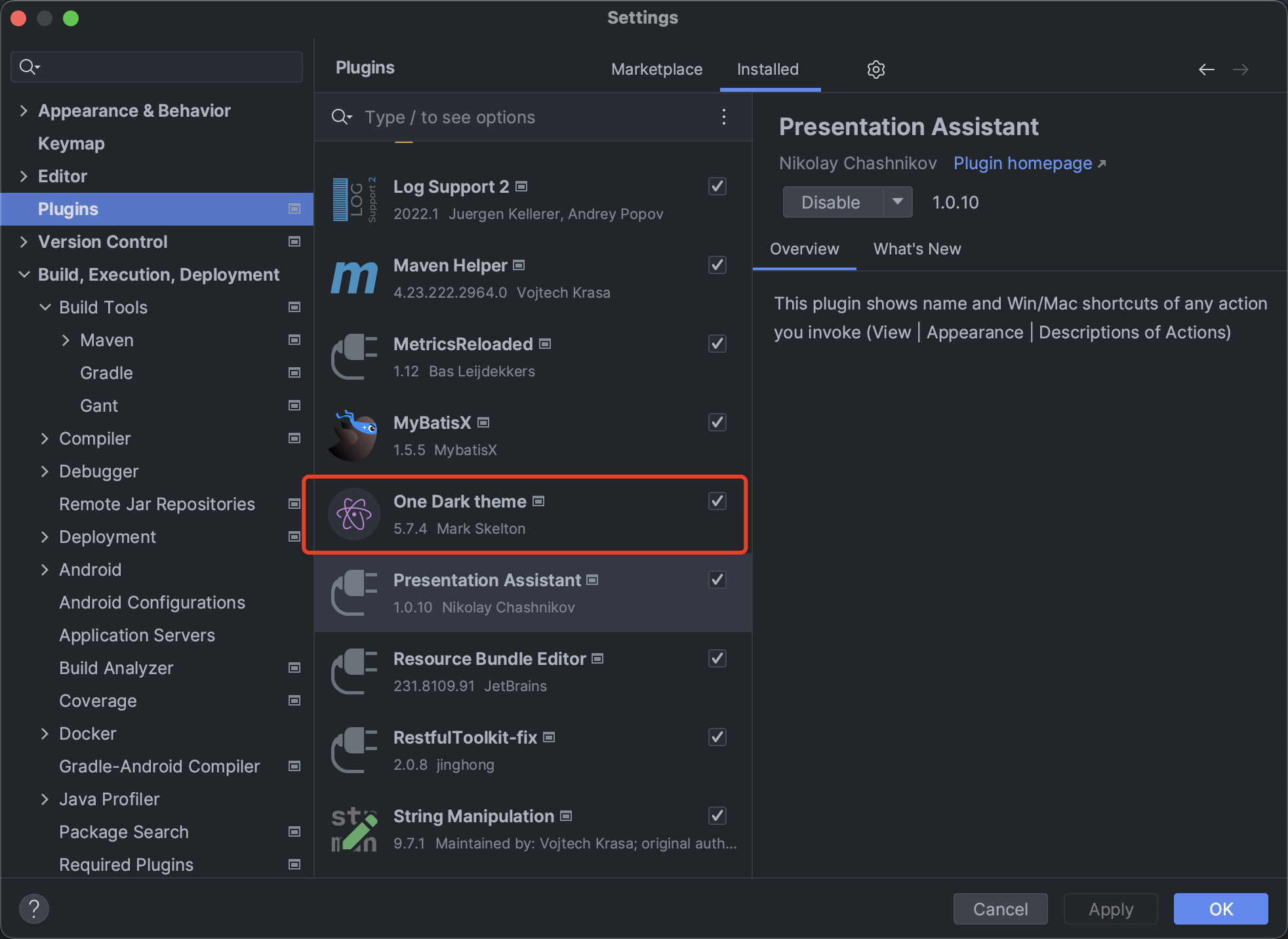Click project-level icon next to Build Tools
Image resolution: width=1288 pixels, height=939 pixels.
coord(294,307)
